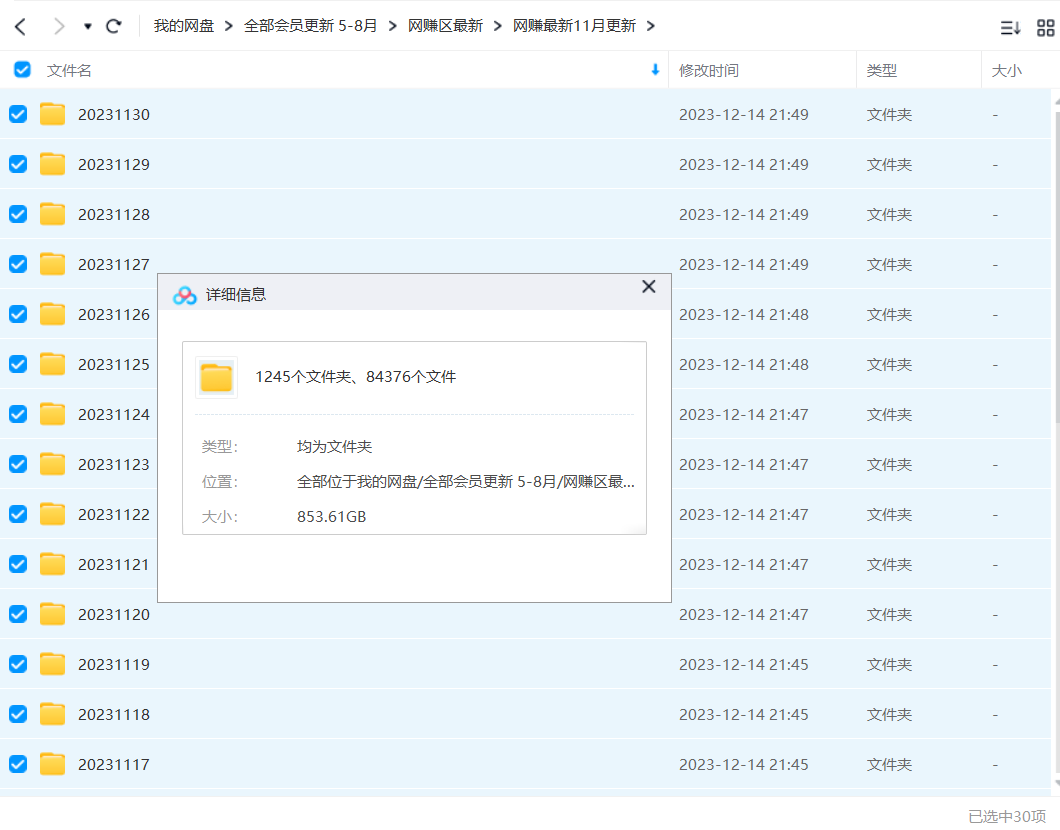Open the navigation history dropdown arrow
The height and width of the screenshot is (830, 1060).
coord(88,26)
